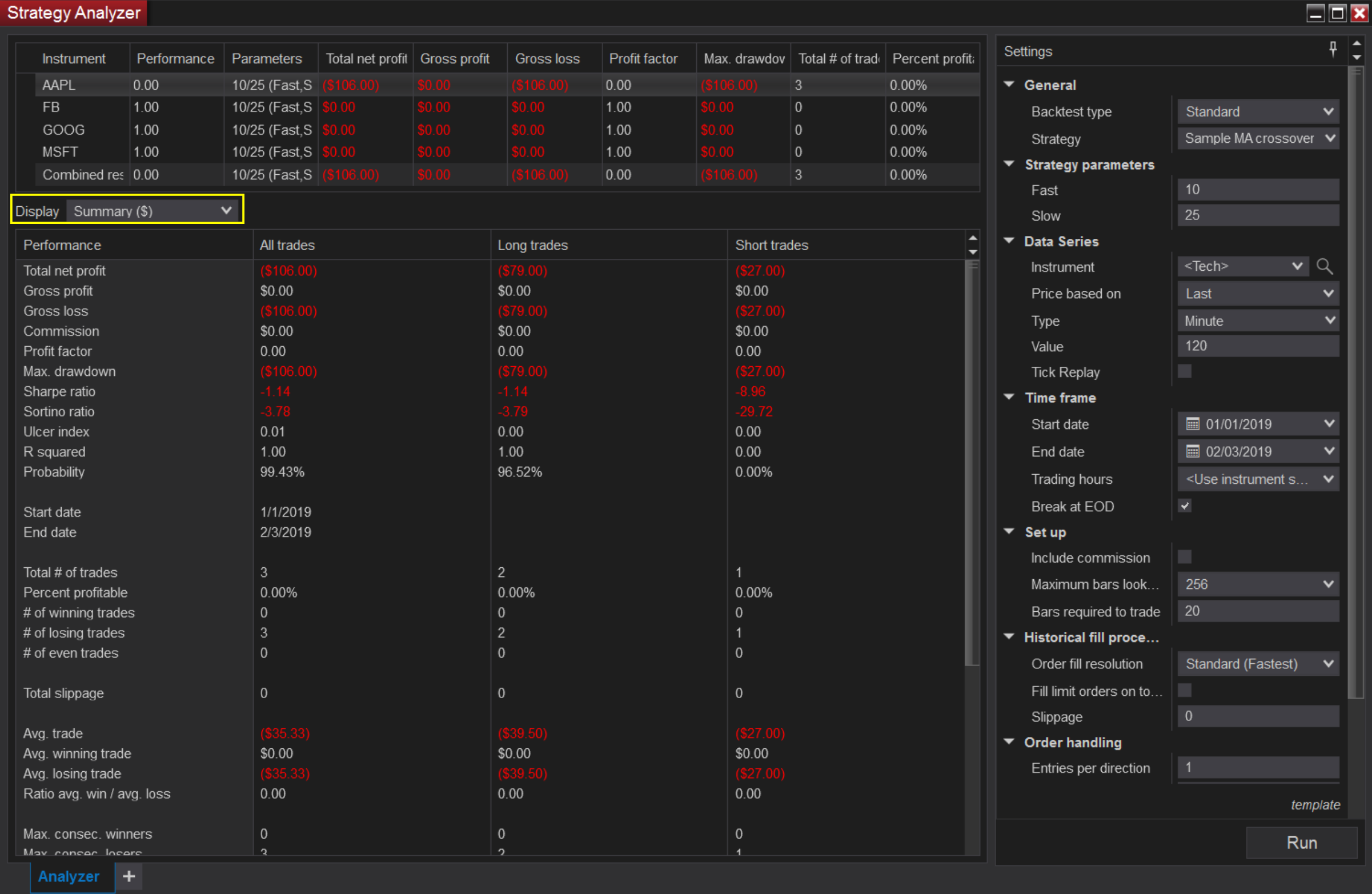
Task: Sort by Gross loss column header
Action: tap(554, 59)
